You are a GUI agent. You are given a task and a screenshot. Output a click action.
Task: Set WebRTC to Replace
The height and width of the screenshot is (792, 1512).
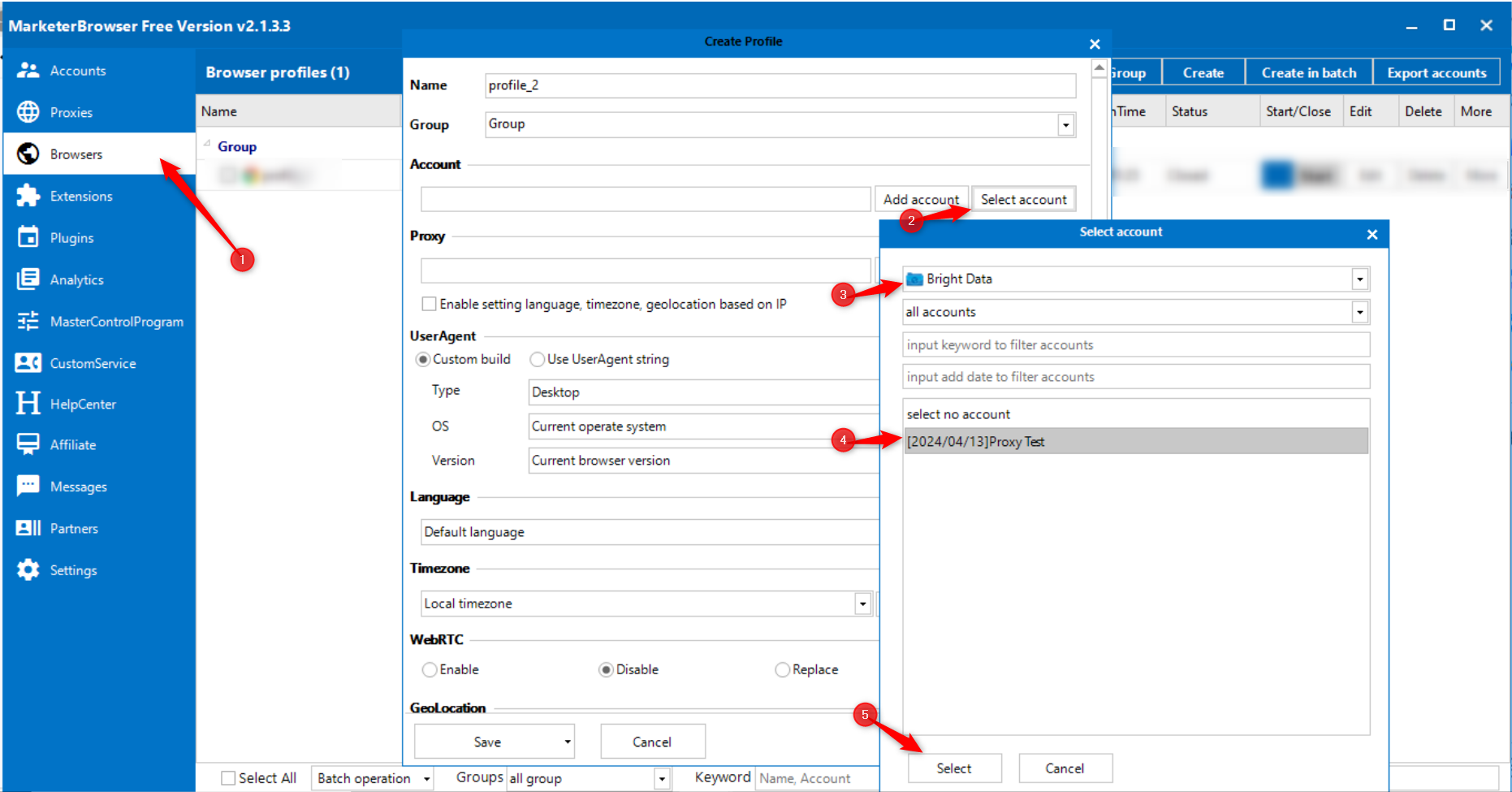[782, 669]
